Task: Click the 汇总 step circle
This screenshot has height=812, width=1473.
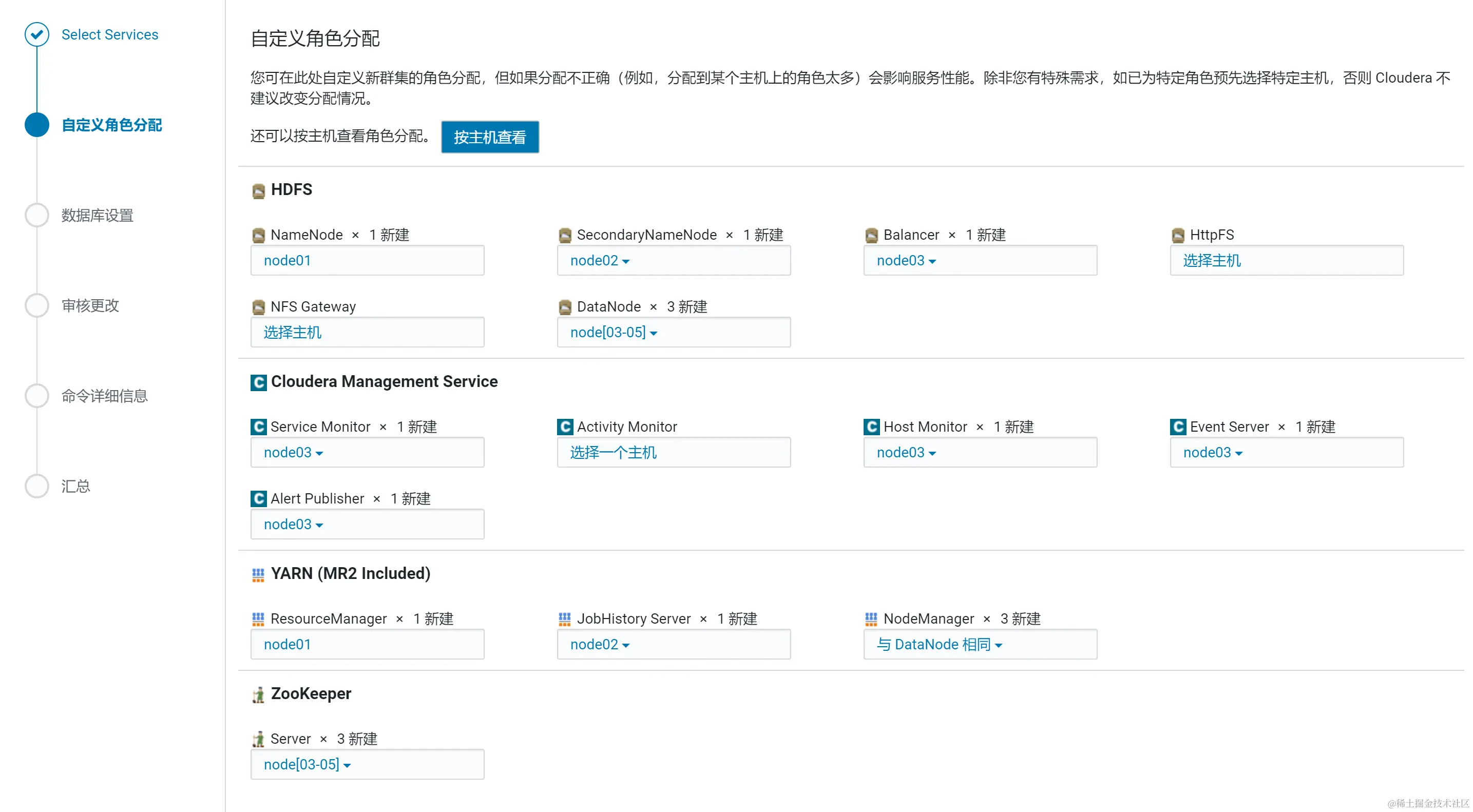Action: 37,487
